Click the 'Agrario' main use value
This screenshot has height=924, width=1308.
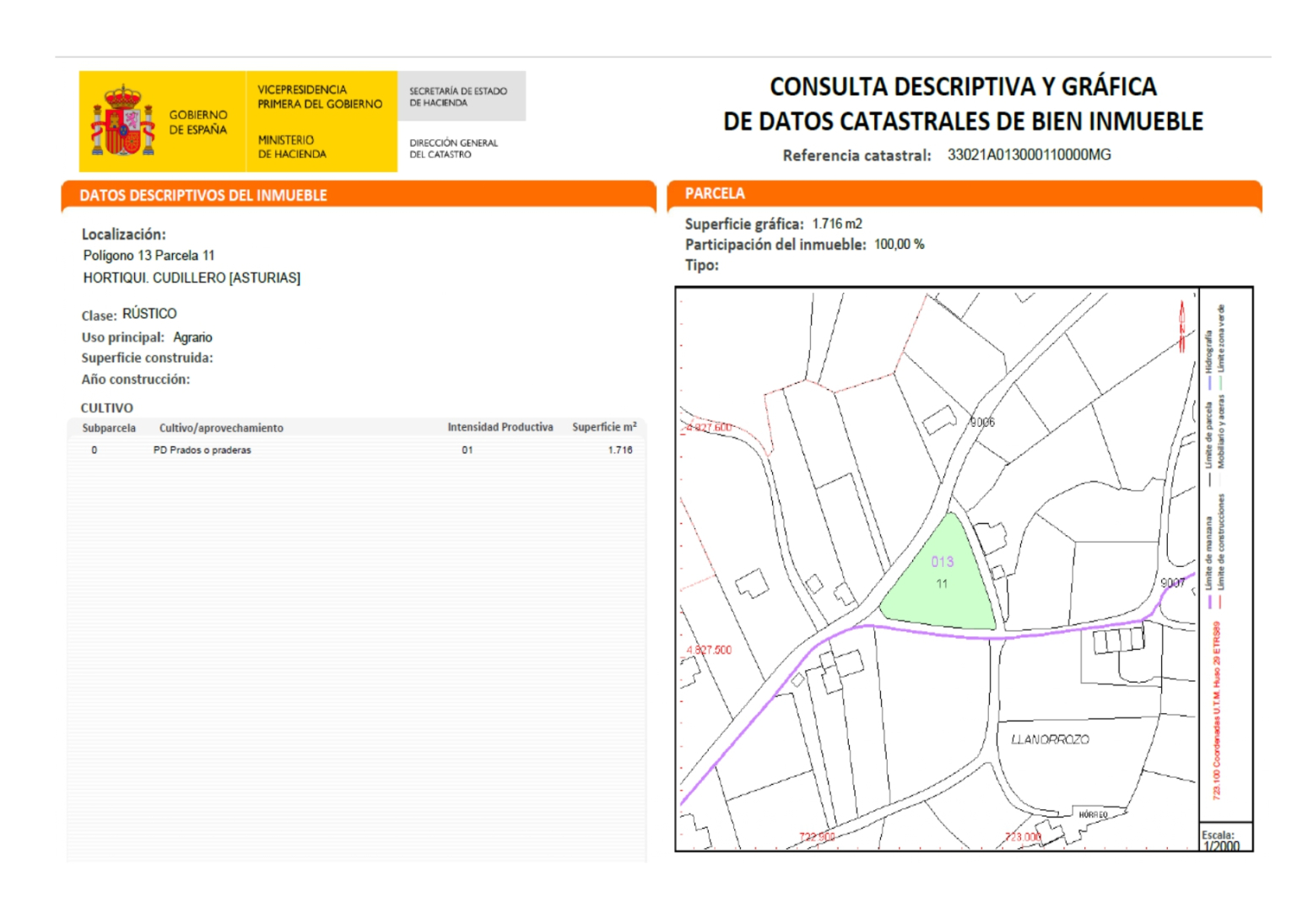click(x=192, y=338)
